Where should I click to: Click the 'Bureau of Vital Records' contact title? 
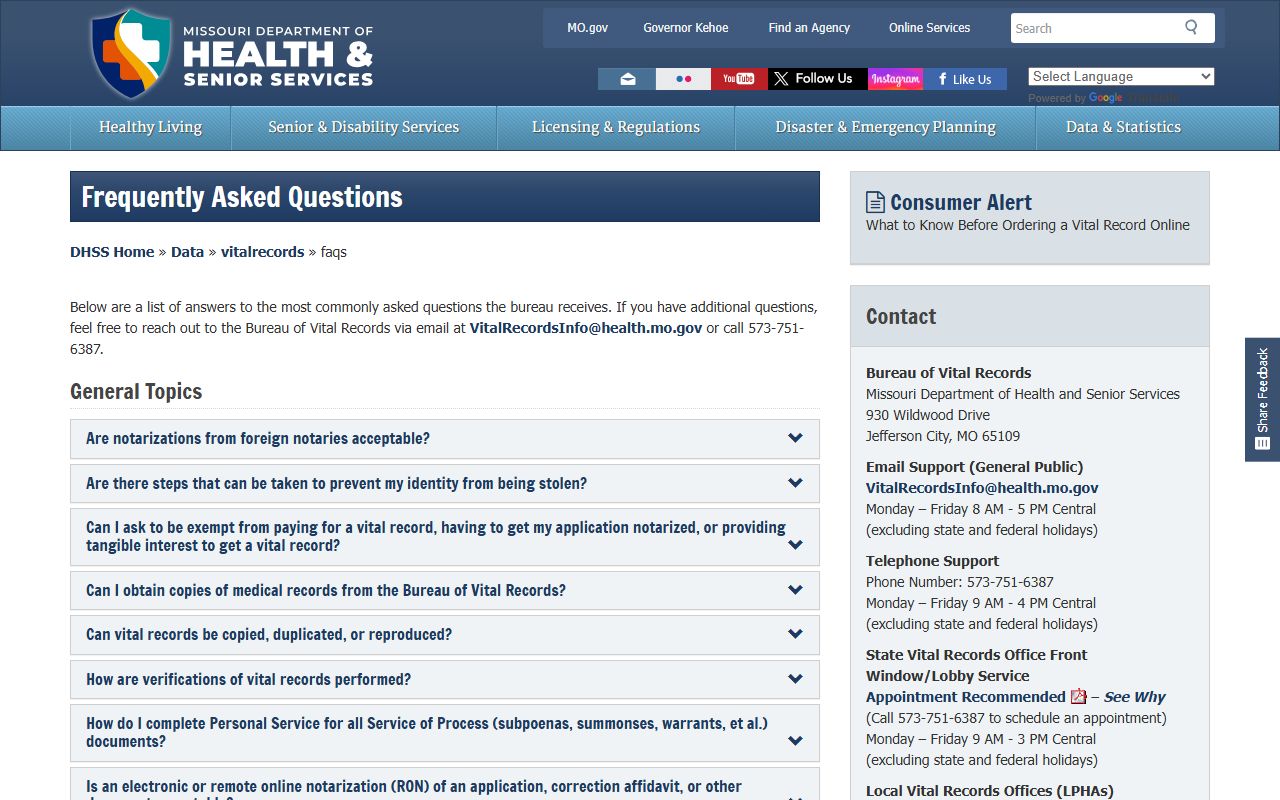(949, 373)
